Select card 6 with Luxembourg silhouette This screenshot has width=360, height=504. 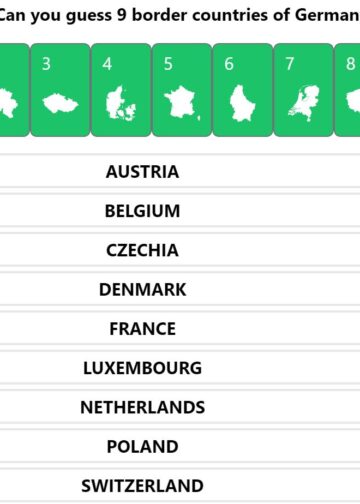click(x=242, y=90)
